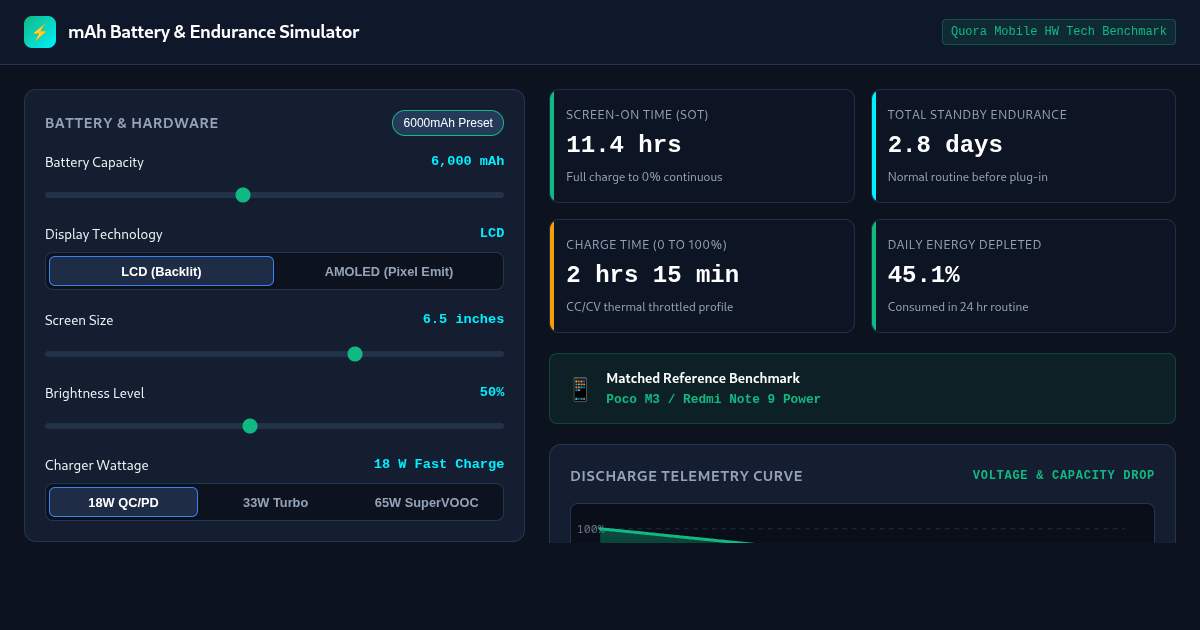Click the phone icon in Matched Reference Benchmark
Viewport: 1200px width, 630px height.
click(x=580, y=389)
